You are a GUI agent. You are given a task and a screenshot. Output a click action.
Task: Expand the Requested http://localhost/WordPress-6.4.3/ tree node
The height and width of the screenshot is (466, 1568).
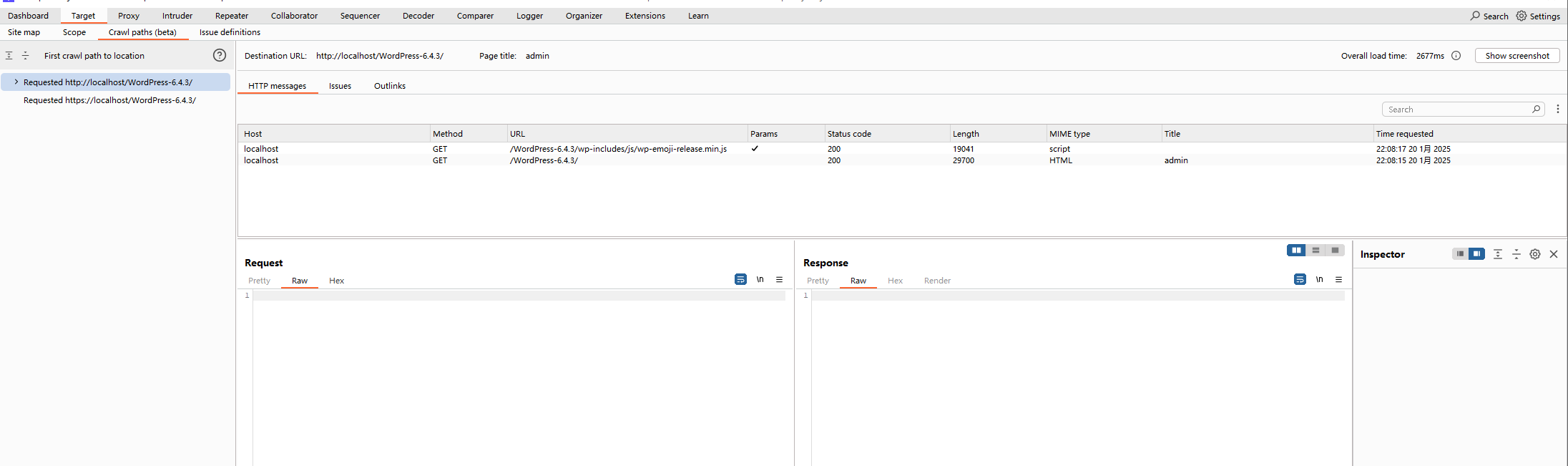[16, 82]
